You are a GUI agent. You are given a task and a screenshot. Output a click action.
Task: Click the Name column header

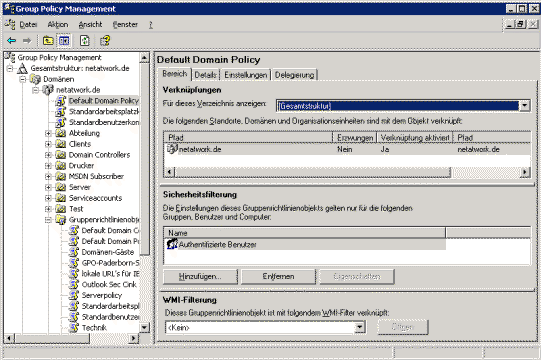coord(305,233)
